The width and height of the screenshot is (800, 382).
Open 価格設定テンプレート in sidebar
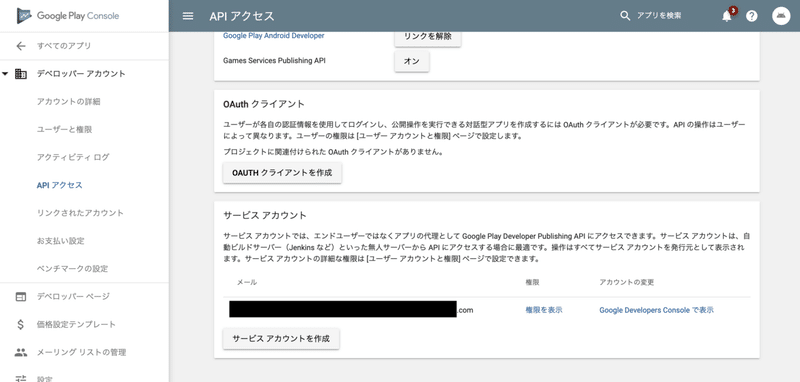pos(76,324)
